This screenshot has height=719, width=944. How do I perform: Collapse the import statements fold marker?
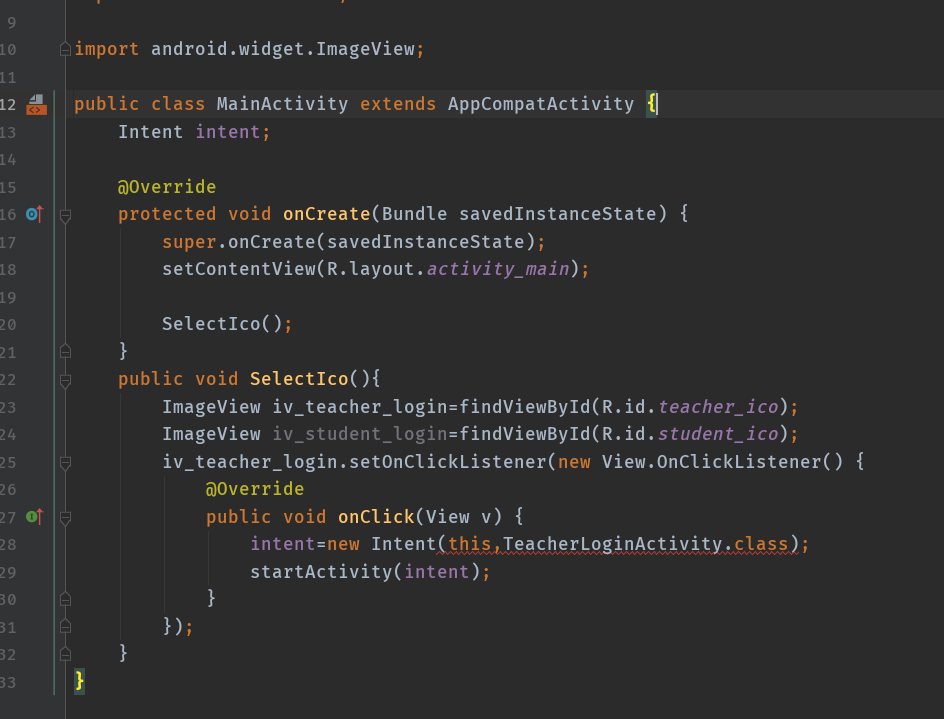click(65, 49)
